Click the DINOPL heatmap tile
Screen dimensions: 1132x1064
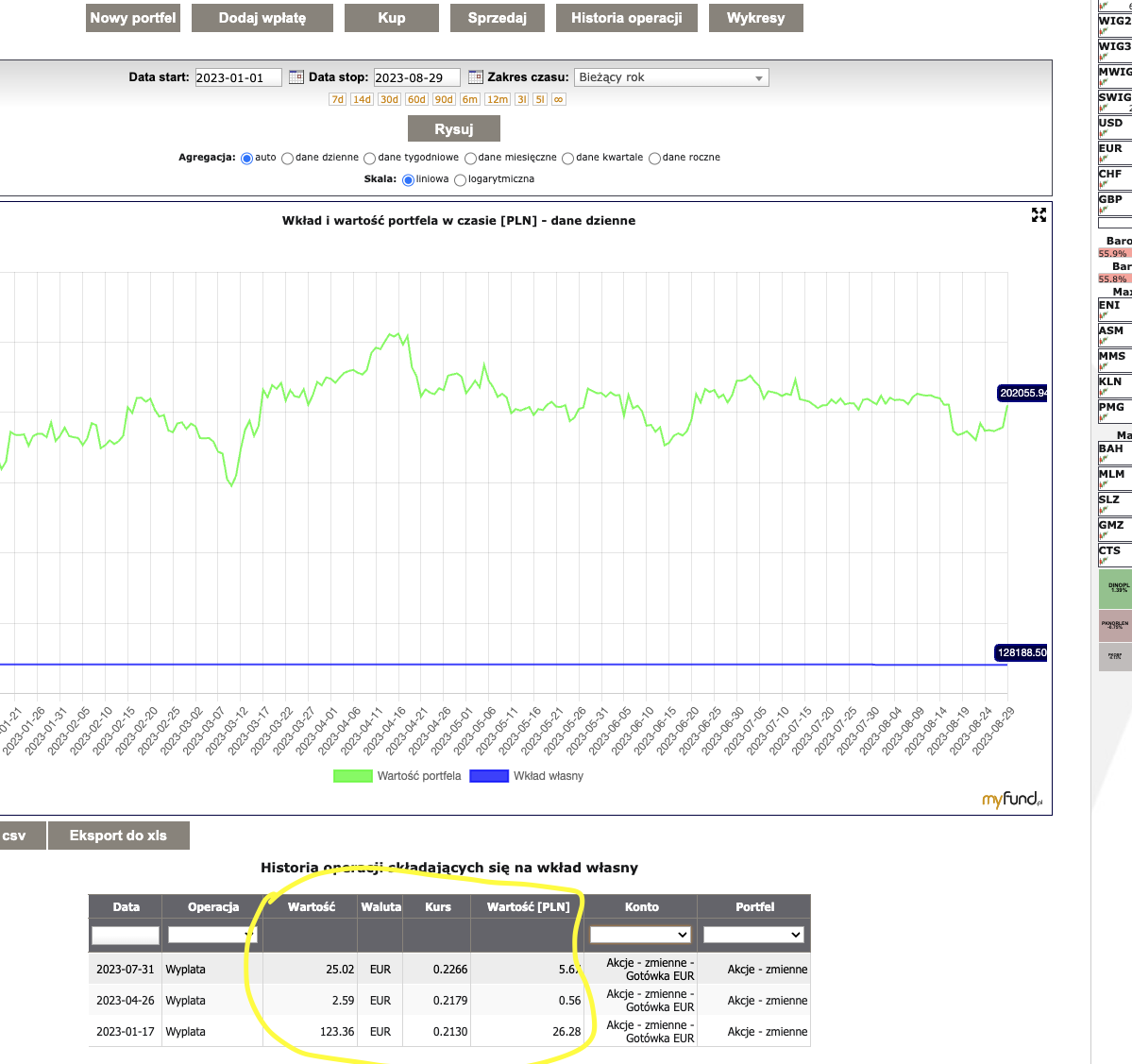pos(1115,588)
